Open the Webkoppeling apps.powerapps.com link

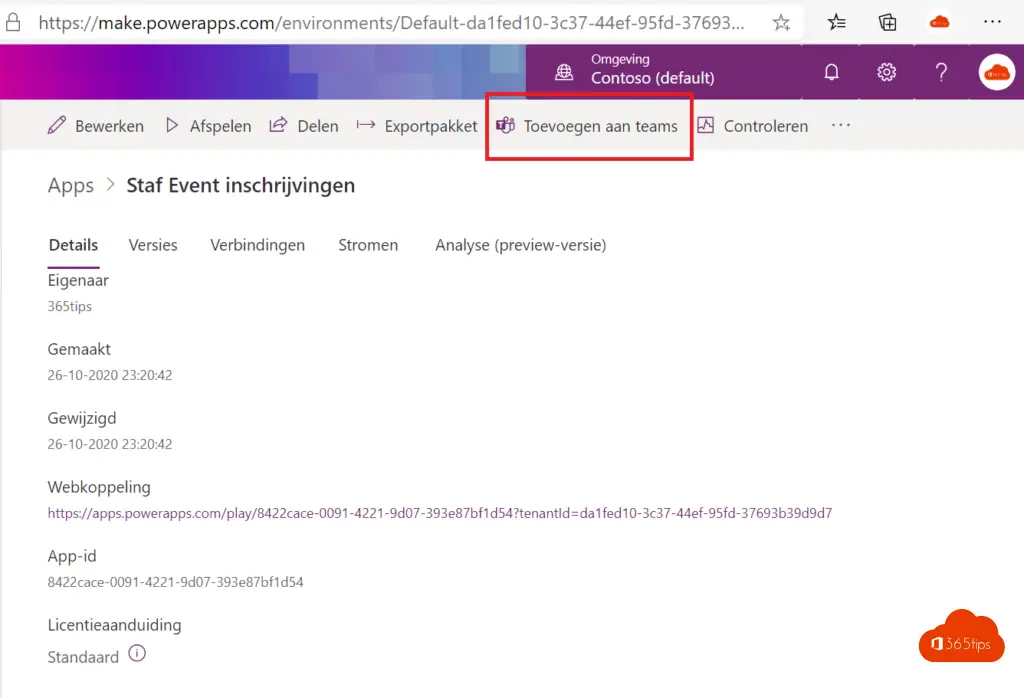point(440,513)
